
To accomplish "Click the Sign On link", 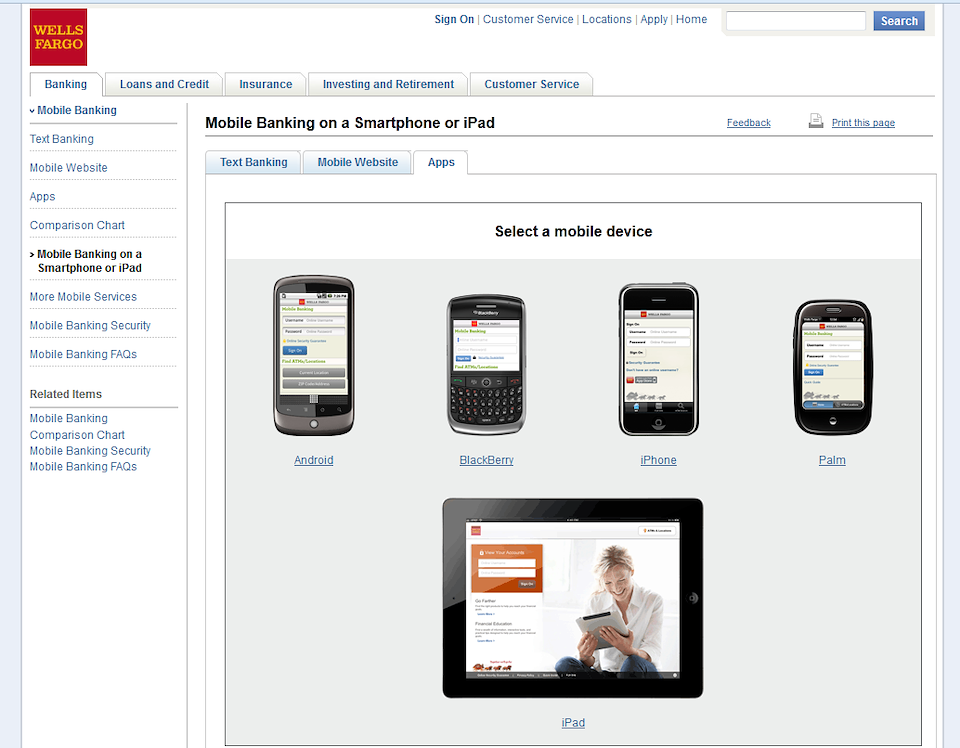I will [x=454, y=19].
